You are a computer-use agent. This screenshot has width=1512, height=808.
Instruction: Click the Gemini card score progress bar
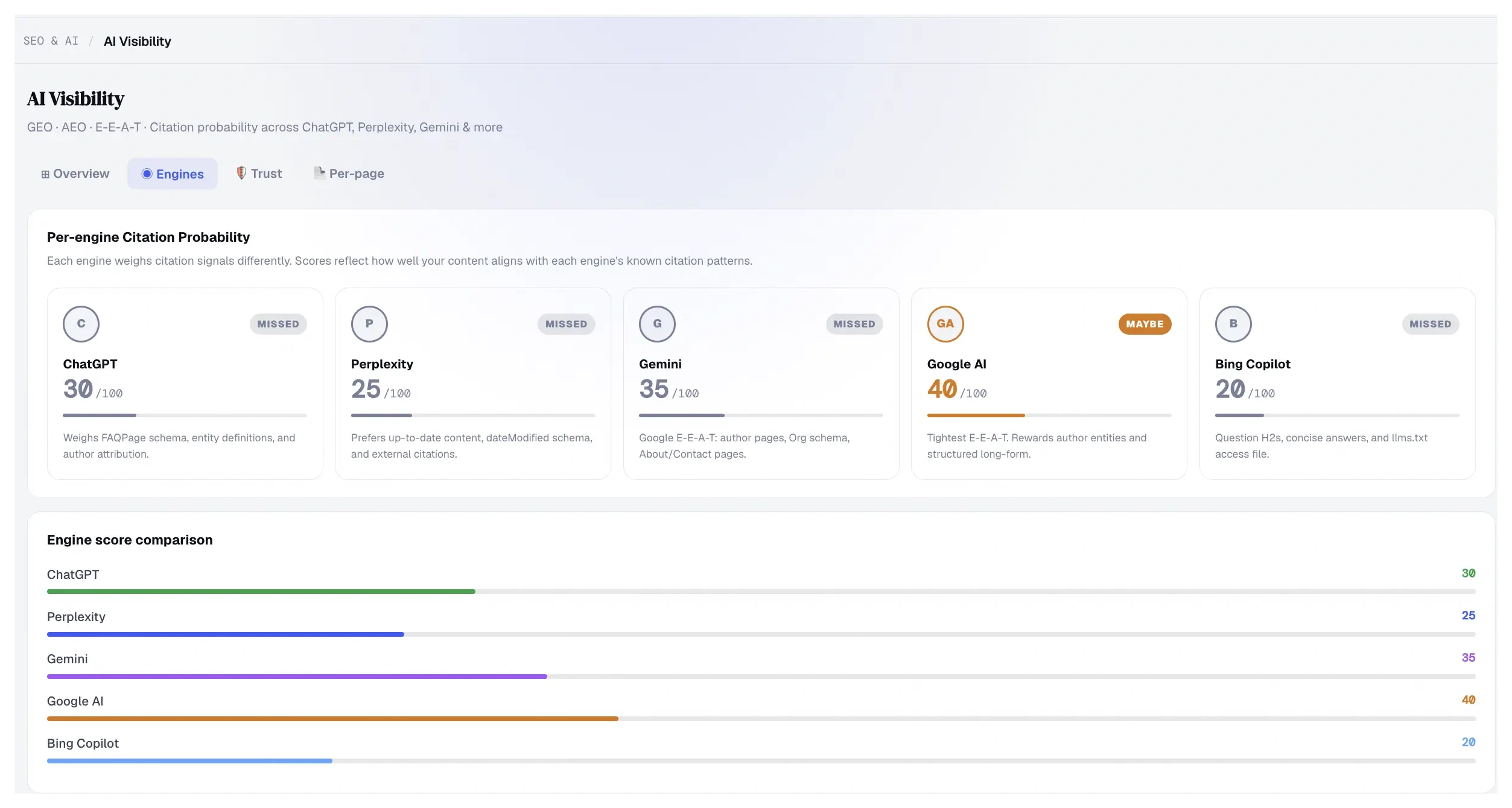(761, 415)
